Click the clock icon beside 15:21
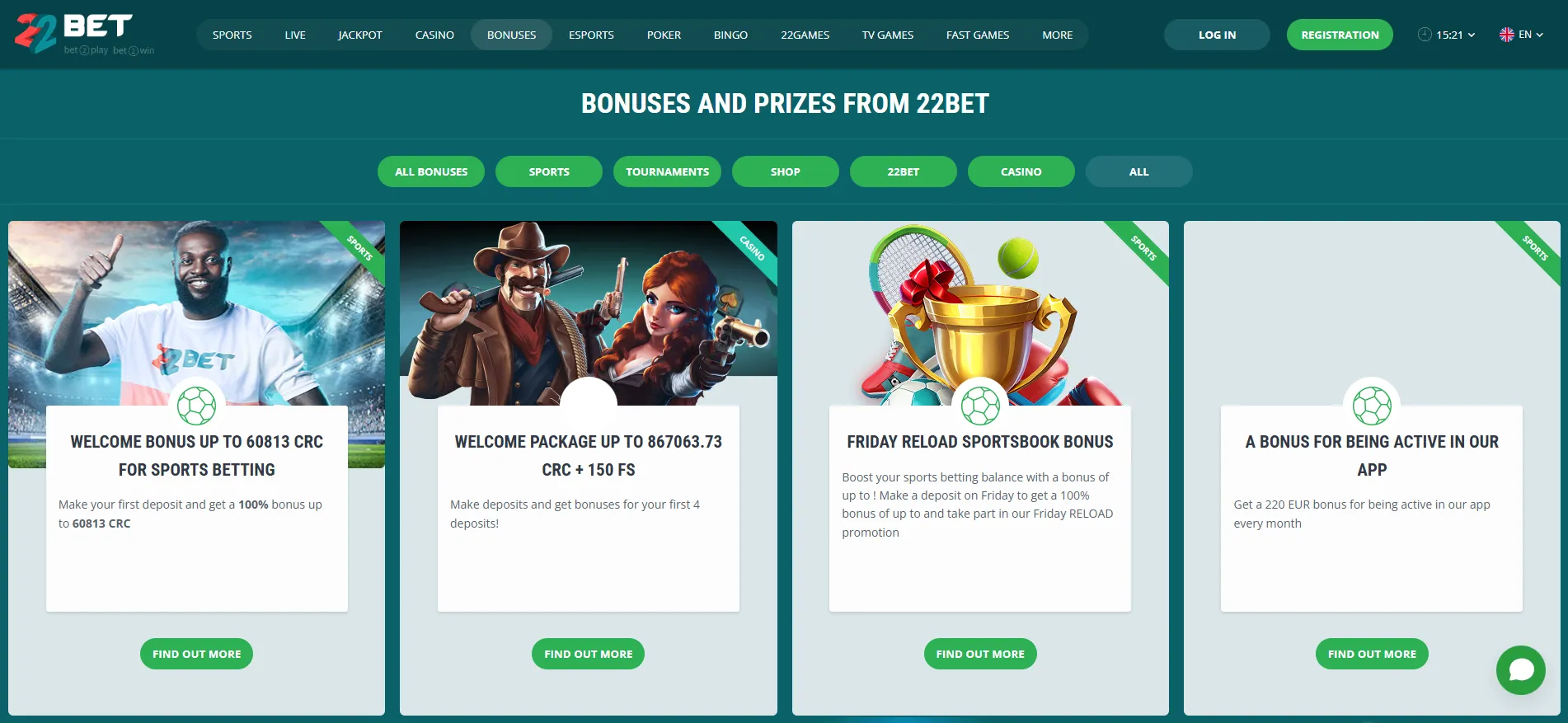1568x723 pixels. click(1425, 35)
